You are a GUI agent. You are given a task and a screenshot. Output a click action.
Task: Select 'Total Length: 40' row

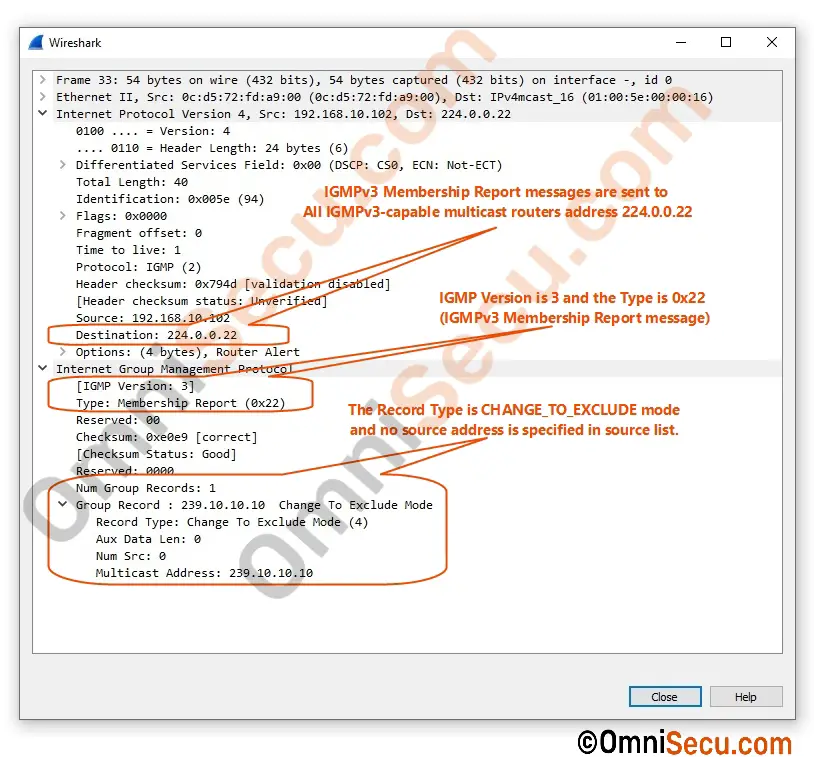tap(132, 182)
